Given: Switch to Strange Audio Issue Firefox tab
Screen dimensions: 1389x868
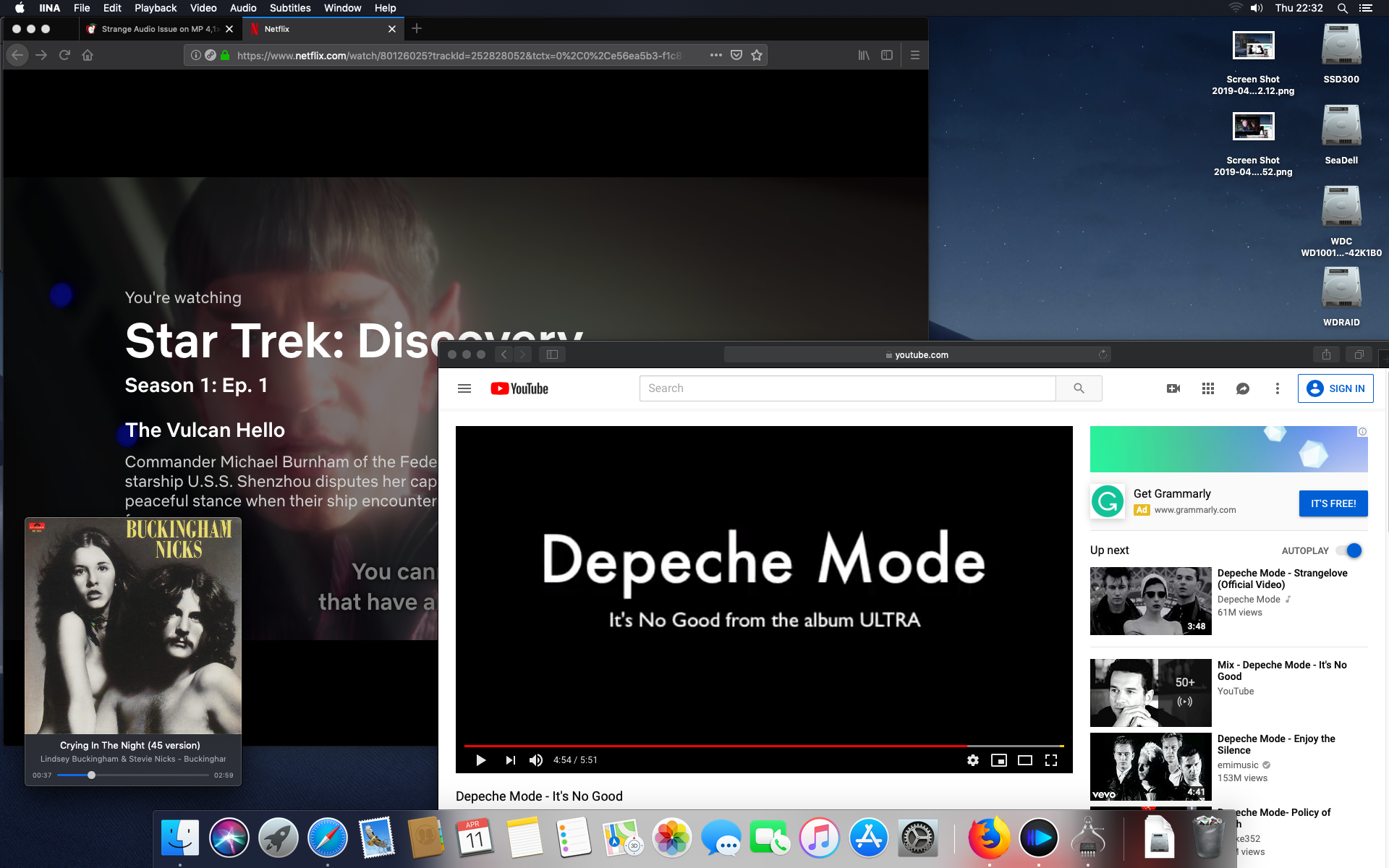Looking at the screenshot, I should coord(160,29).
